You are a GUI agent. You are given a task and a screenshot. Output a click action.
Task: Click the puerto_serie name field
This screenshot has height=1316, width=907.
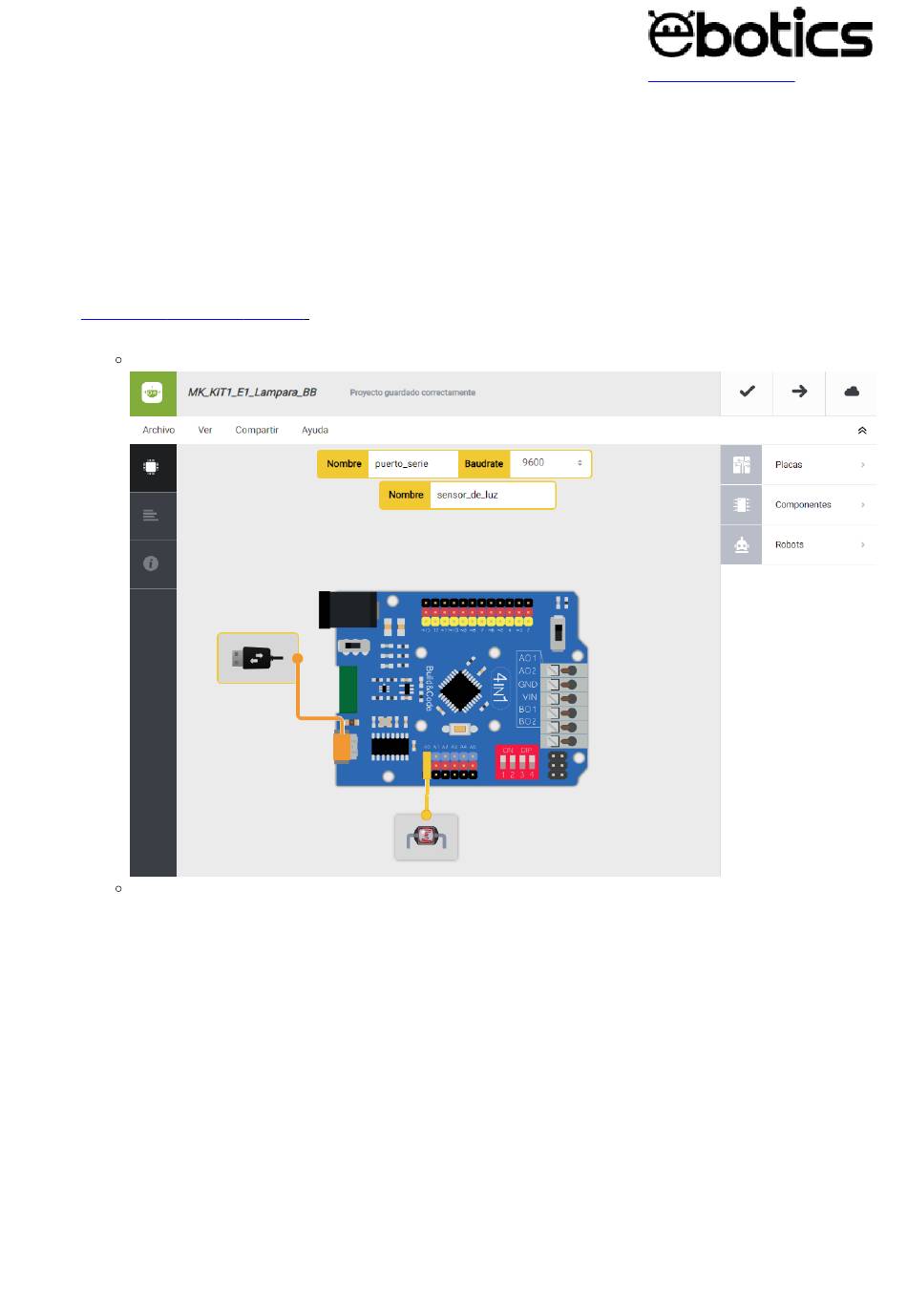click(x=413, y=464)
